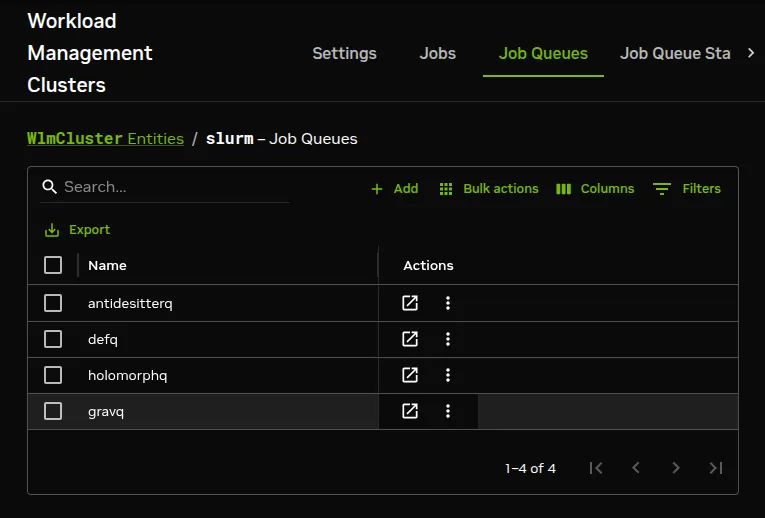Screen dimensions: 765x518
Task: Click the search magnifier icon
Action: pos(49,186)
